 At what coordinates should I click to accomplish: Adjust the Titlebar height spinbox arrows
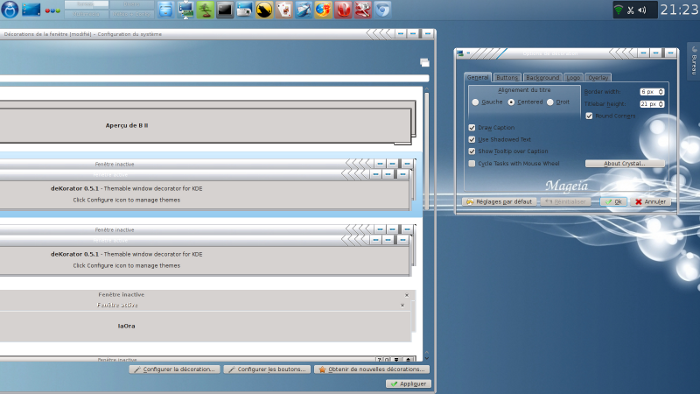coord(661,104)
